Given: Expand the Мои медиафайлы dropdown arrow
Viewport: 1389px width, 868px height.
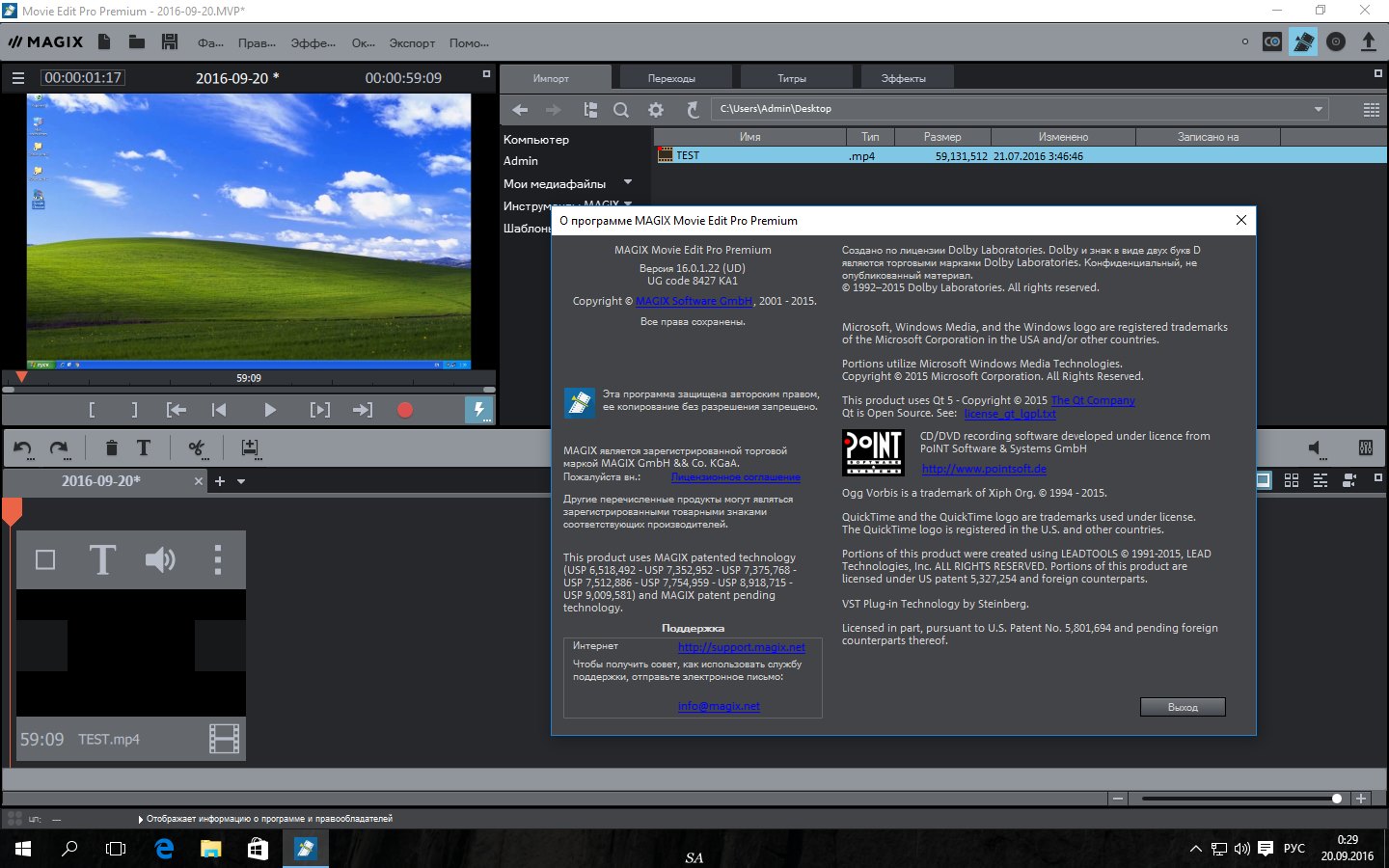Looking at the screenshot, I should 628,182.
